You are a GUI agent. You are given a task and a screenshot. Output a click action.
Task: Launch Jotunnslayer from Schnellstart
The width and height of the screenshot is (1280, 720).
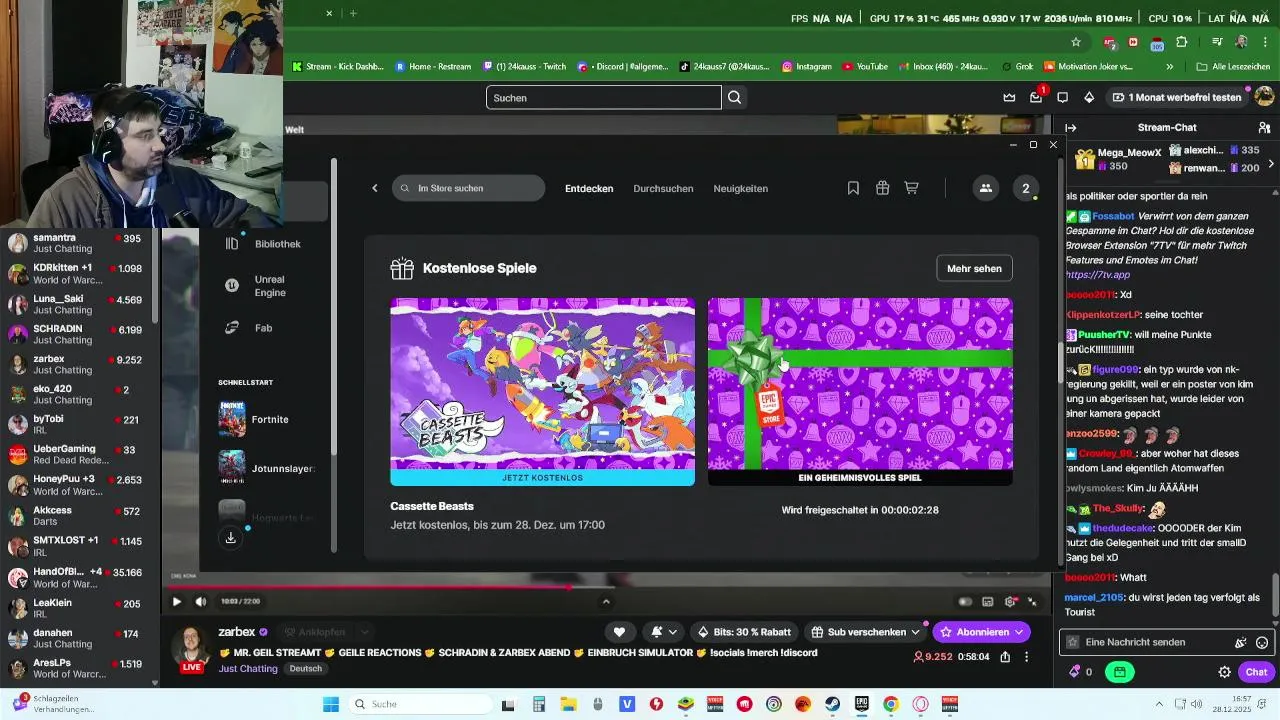[266, 468]
